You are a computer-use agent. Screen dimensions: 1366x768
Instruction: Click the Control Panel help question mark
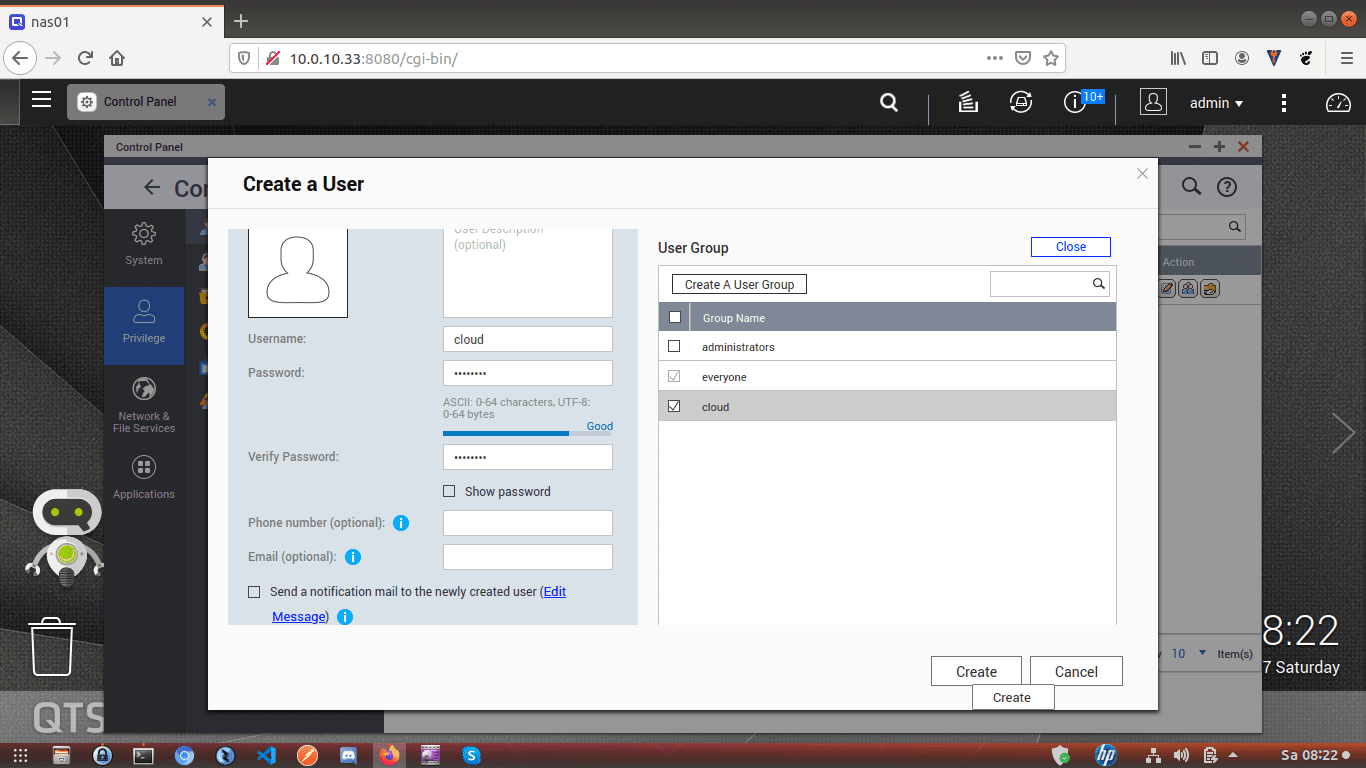[1227, 187]
